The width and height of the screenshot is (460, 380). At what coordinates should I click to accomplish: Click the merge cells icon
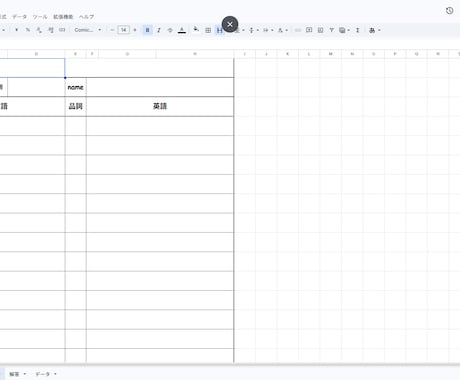point(220,30)
